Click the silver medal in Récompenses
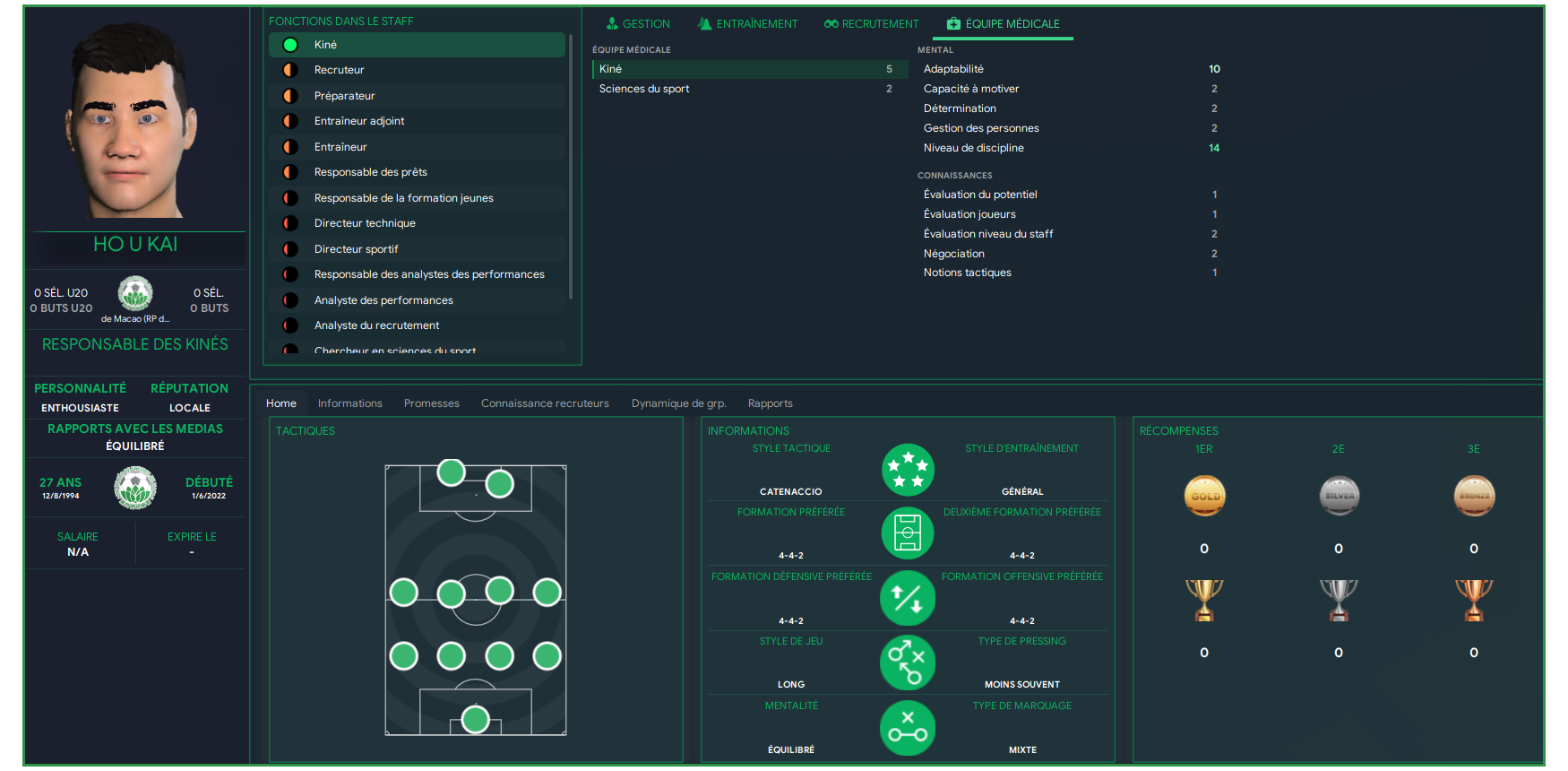Viewport: 1568px width, 771px height. coord(1340,496)
